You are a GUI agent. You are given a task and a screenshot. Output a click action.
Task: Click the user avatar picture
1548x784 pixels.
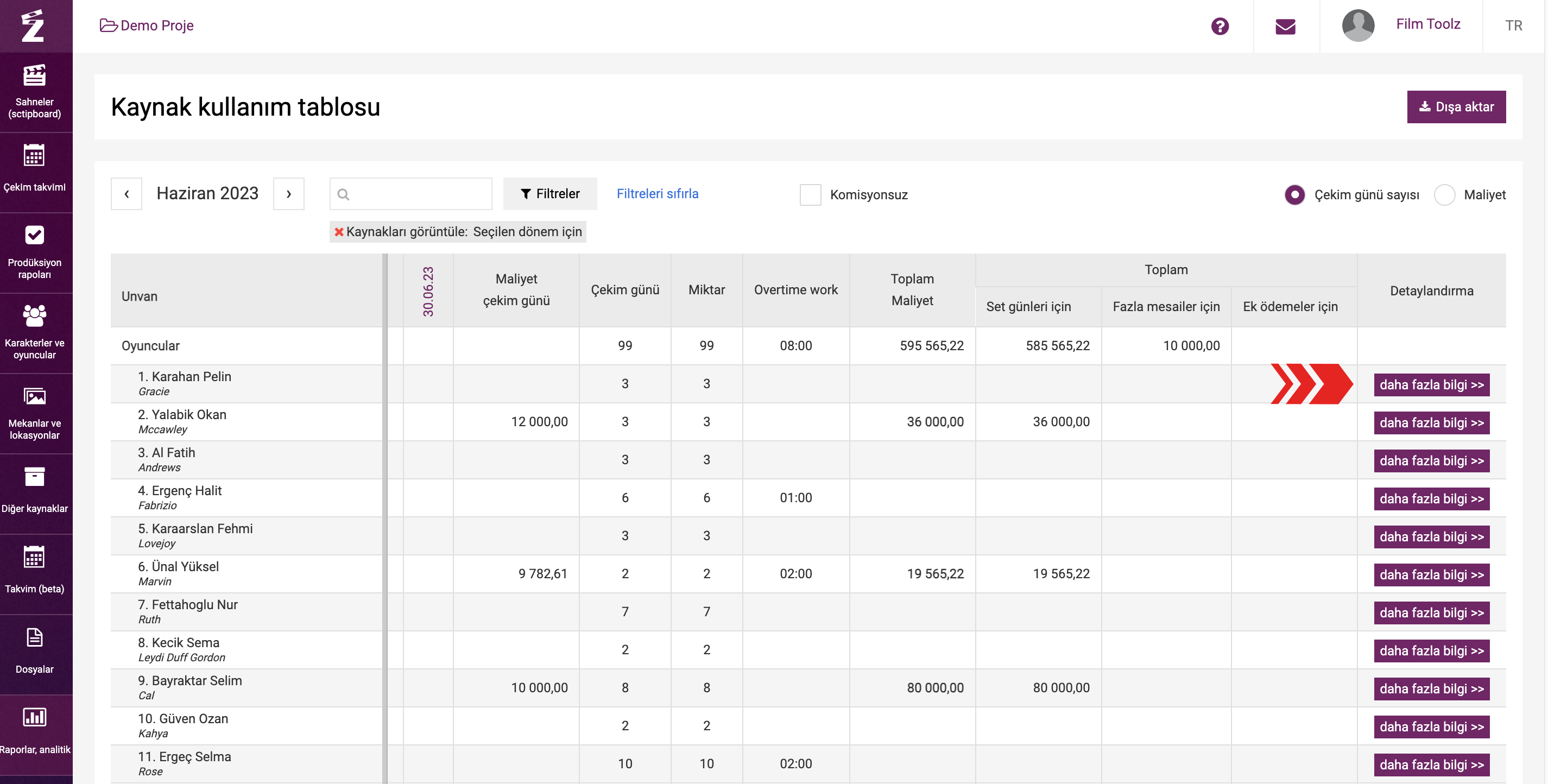point(1358,25)
